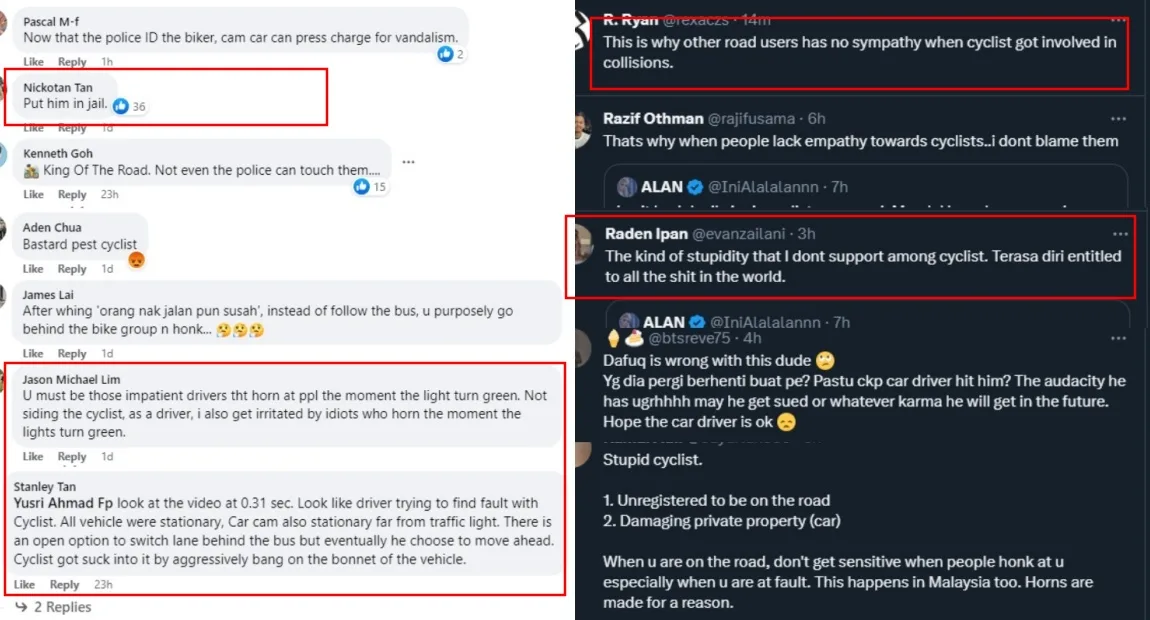
Task: Open the @evanzailani profile handle
Action: pos(737,234)
